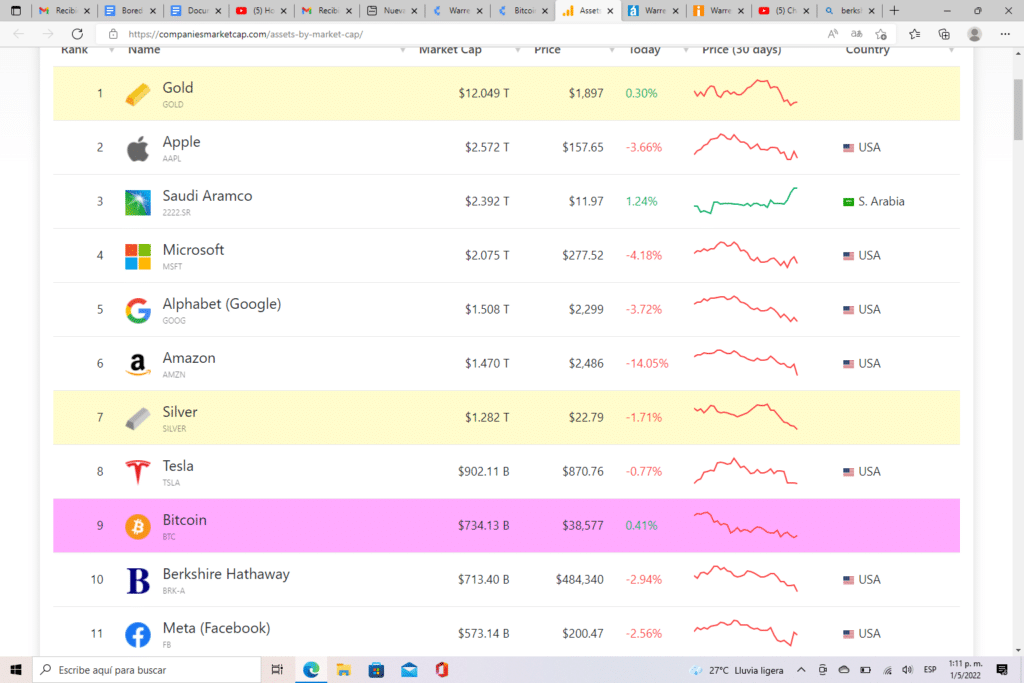Click the Google G logo

(138, 311)
